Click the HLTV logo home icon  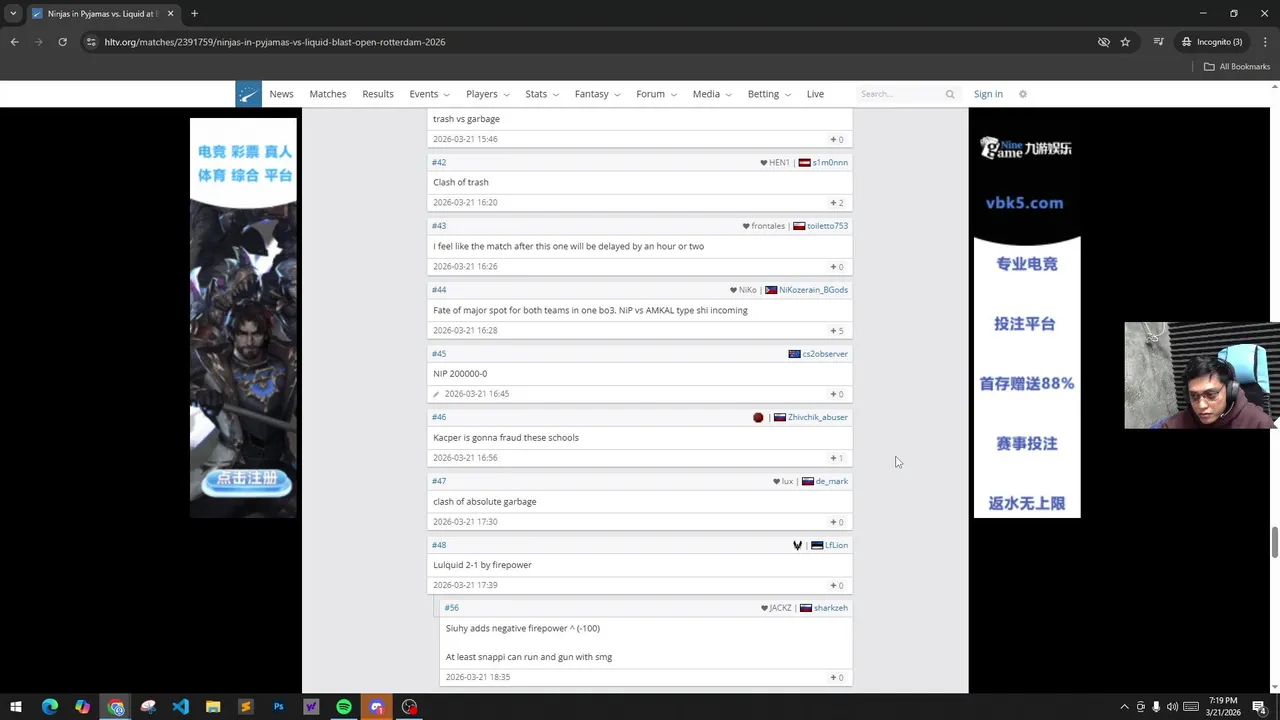tap(248, 94)
